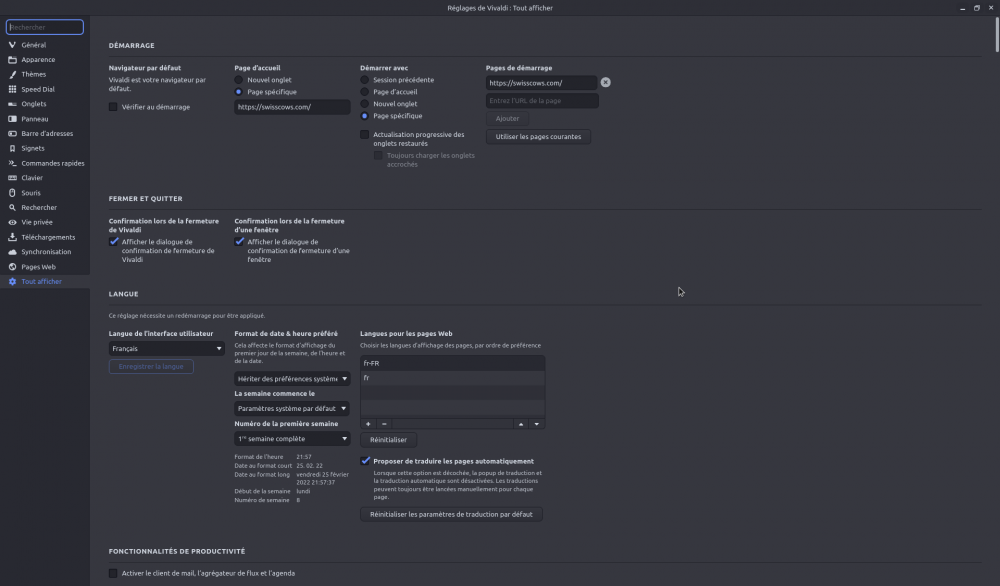Open the 1re semaine complète dropdown

pos(292,439)
